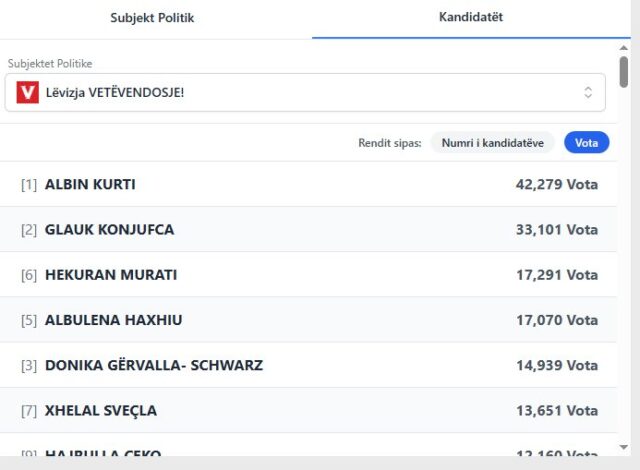Sort by Numri i kandidatëve
Image resolution: width=640 pixels, height=470 pixels.
point(493,143)
